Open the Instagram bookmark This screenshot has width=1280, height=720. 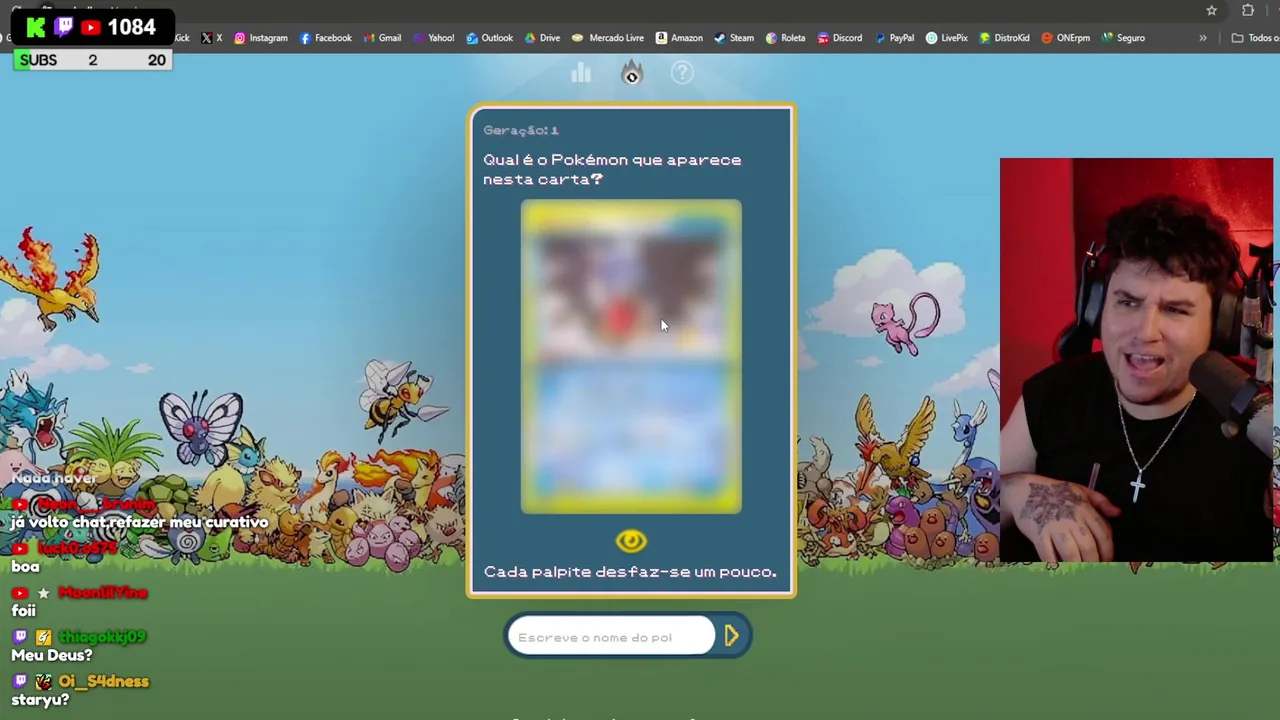point(260,38)
